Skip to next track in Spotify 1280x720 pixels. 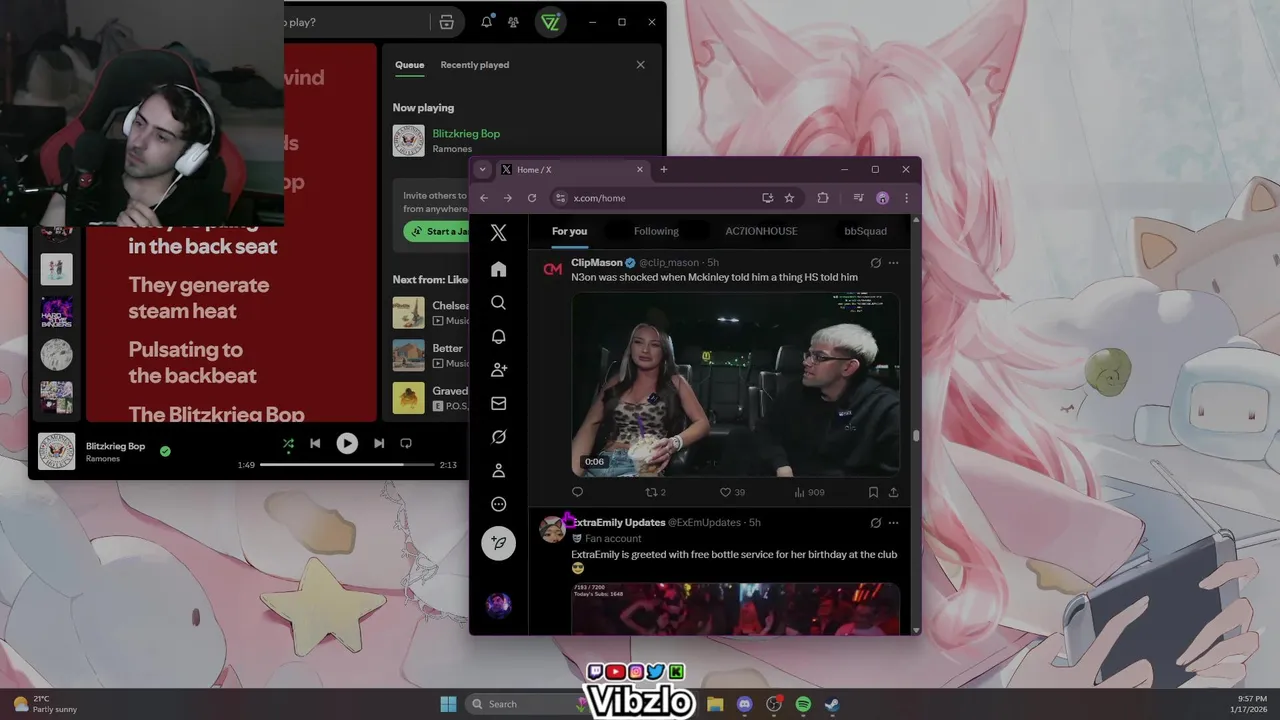[x=379, y=443]
